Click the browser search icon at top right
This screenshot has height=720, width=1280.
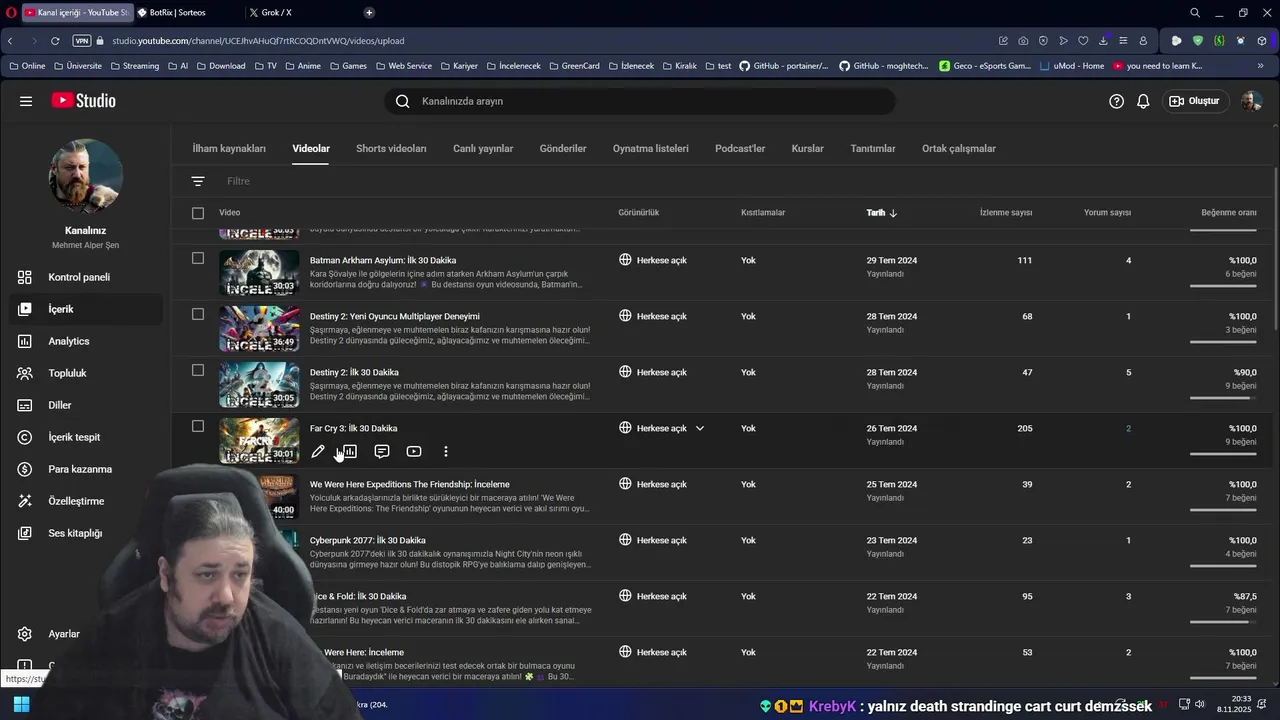coord(1195,13)
